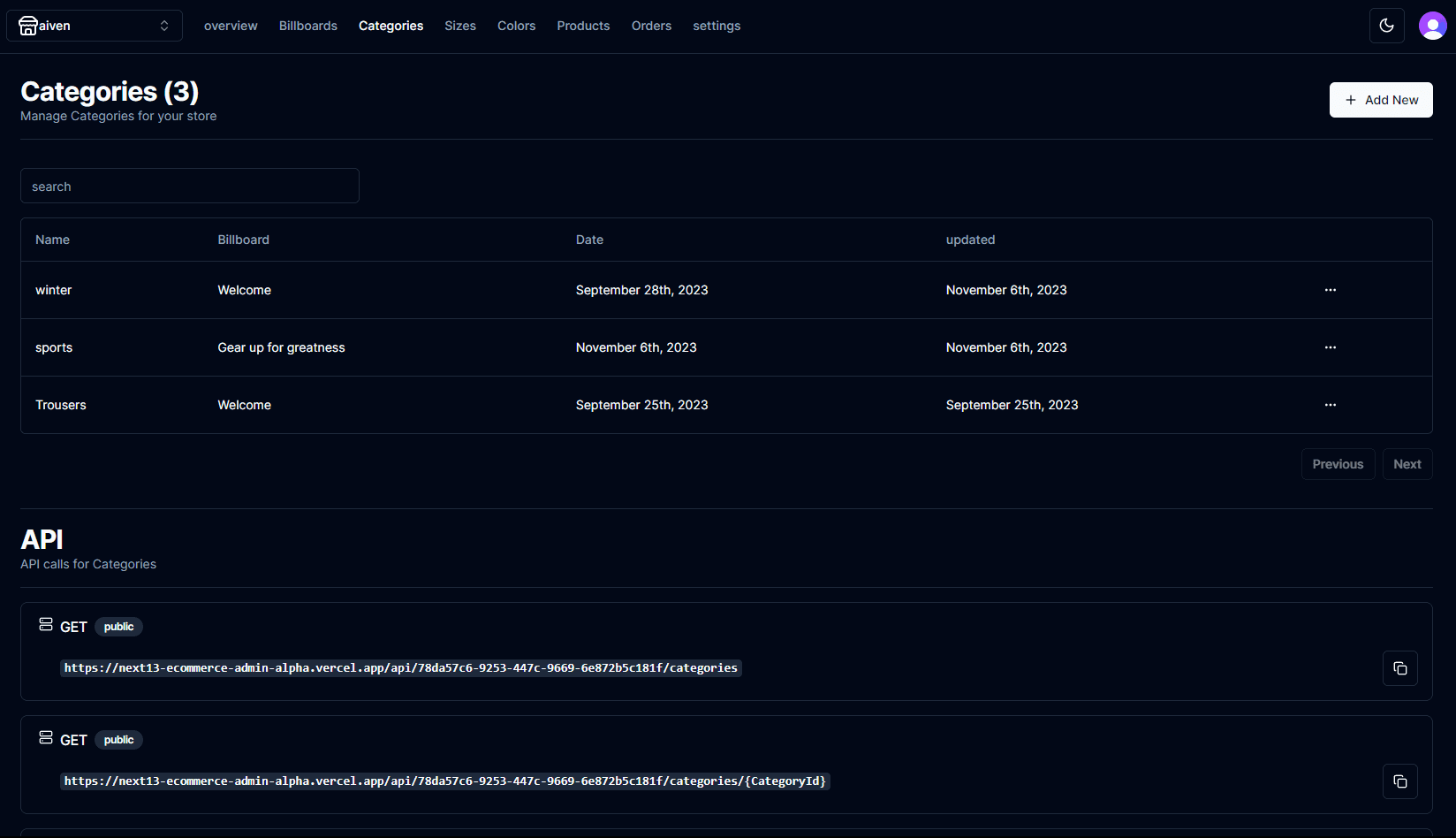The height and width of the screenshot is (838, 1456).
Task: Click the Date column header
Action: [590, 240]
